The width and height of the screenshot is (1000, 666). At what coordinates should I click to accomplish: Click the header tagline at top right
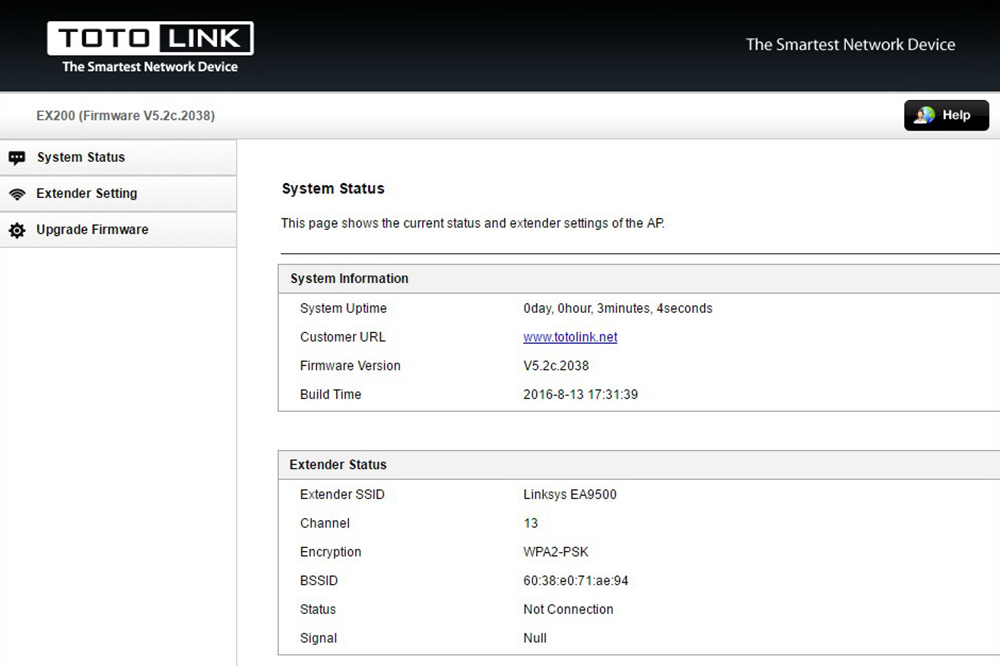tap(850, 44)
